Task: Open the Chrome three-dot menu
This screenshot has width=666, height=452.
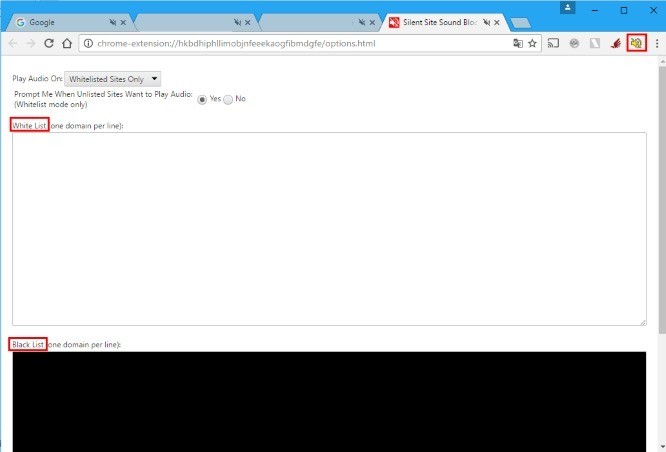Action: click(x=657, y=43)
